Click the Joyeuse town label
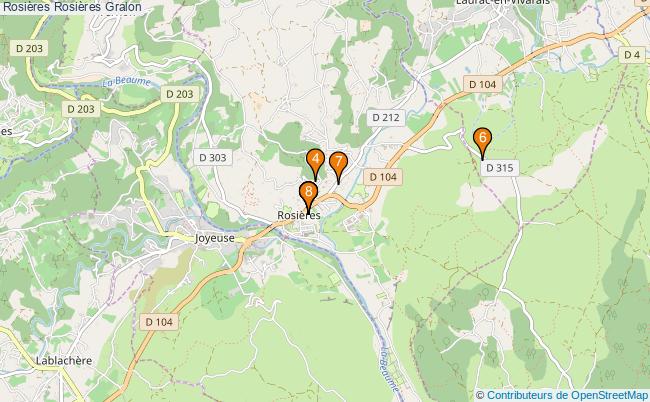 coord(215,238)
